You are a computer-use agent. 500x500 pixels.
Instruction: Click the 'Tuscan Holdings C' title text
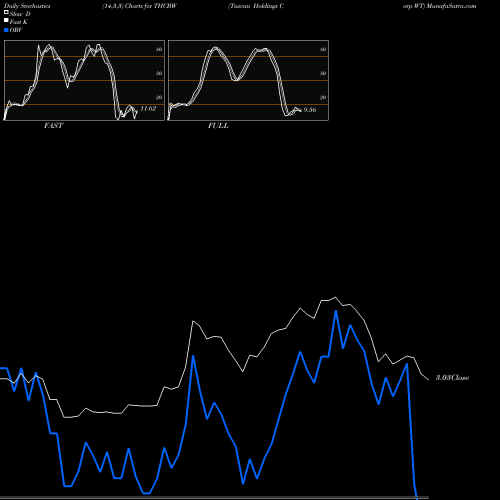(256, 6)
